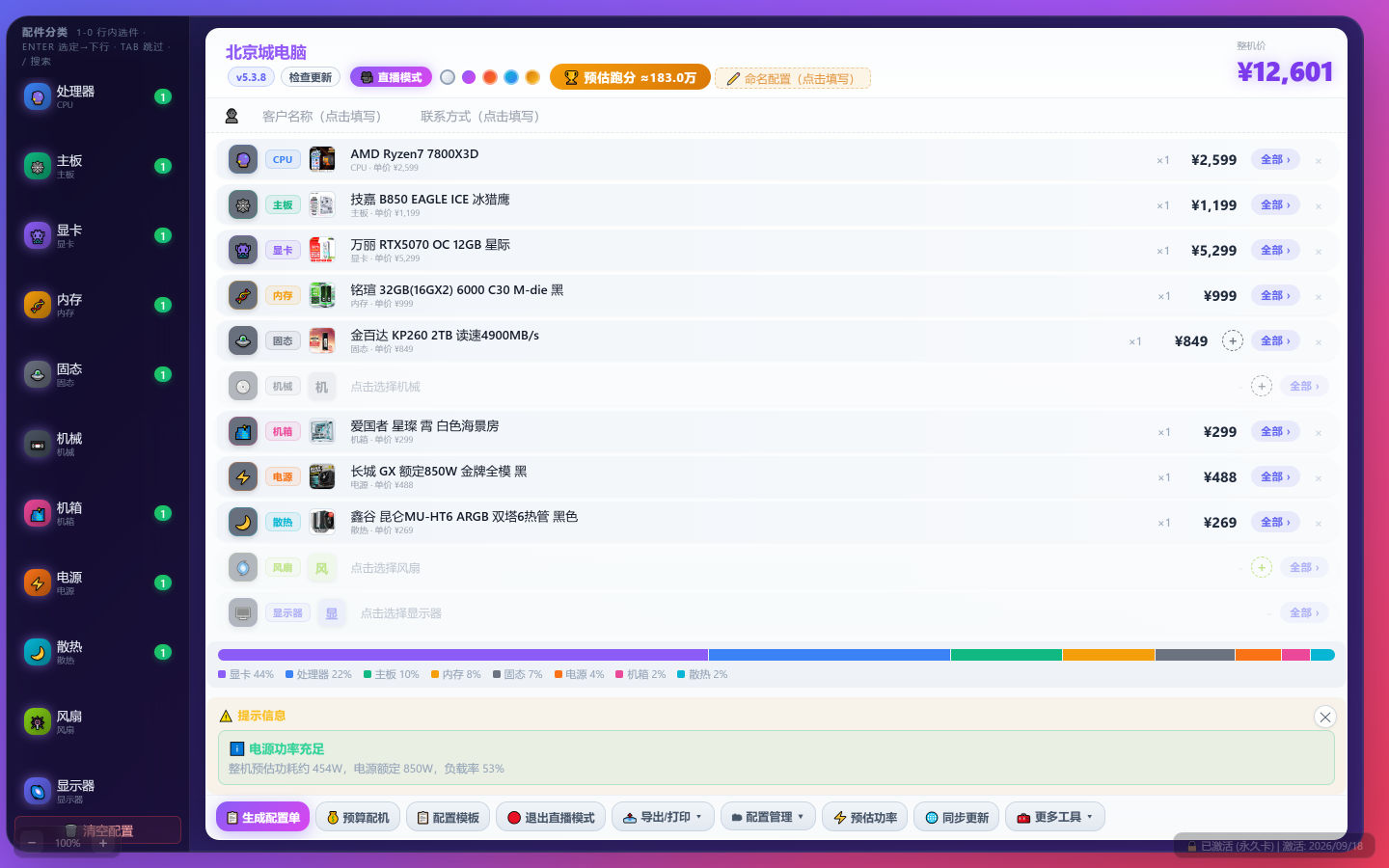Open the 散热 cooler sidebar icon

pos(38,652)
